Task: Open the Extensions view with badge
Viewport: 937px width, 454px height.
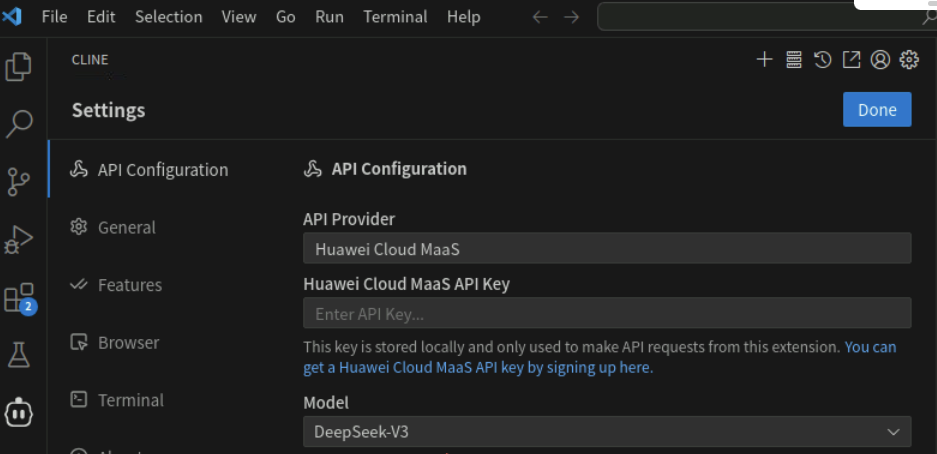Action: click(x=19, y=297)
